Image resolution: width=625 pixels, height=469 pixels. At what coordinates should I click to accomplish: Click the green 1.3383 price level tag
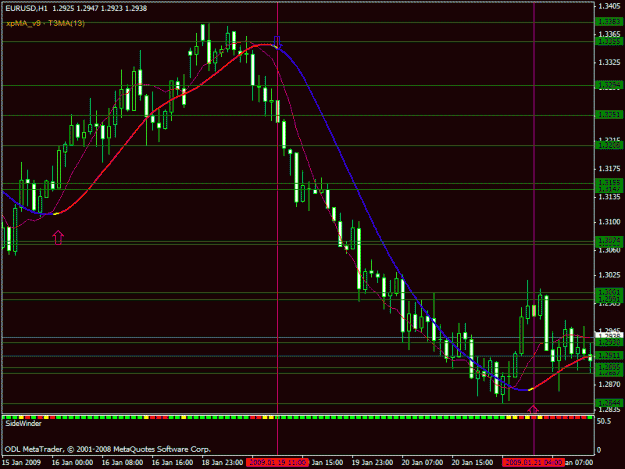609,22
